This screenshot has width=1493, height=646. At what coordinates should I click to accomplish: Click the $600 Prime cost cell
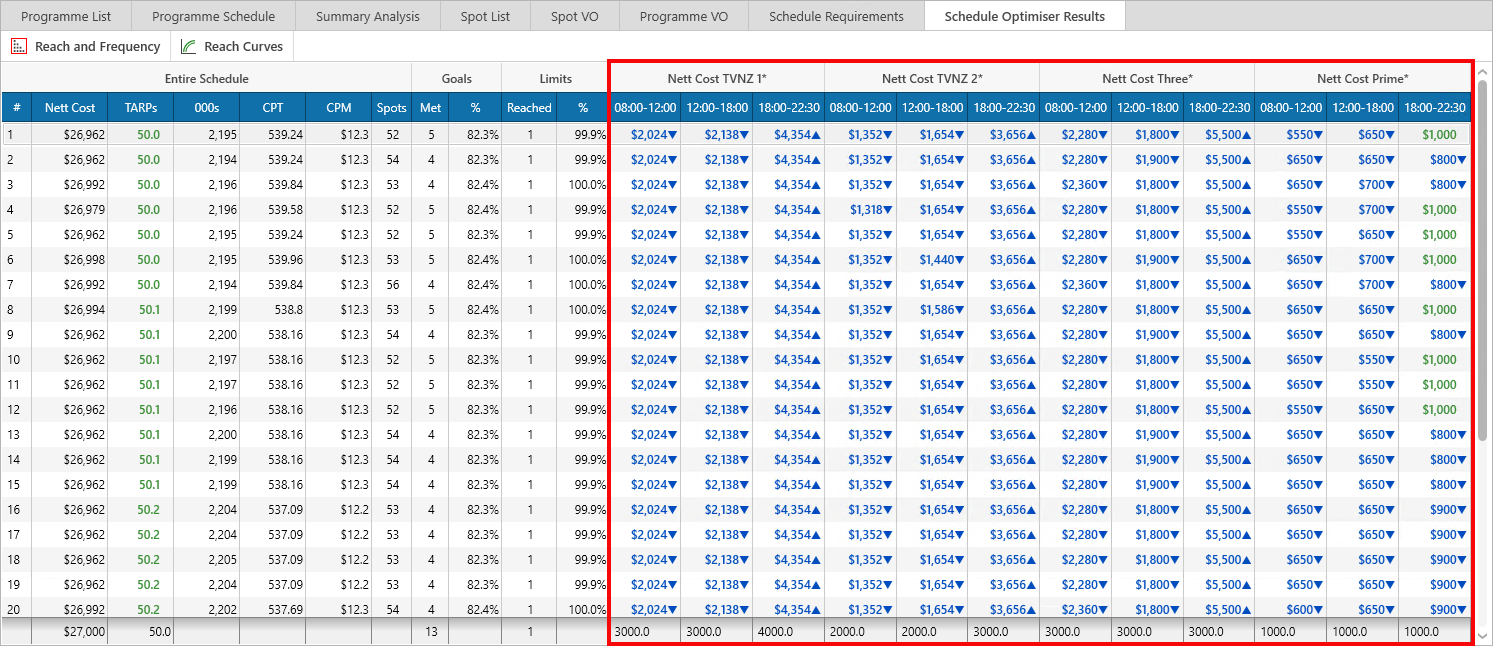1290,610
